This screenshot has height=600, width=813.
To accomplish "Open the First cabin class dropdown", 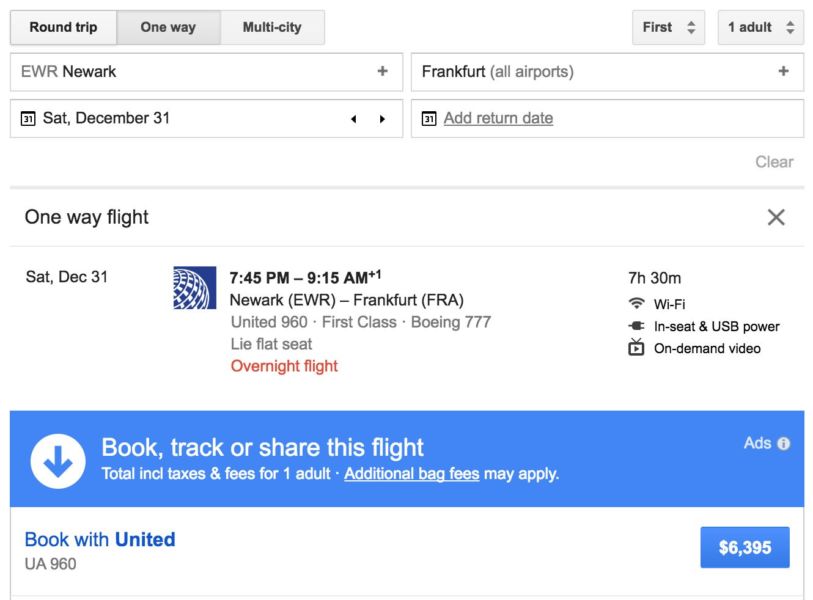I will click(668, 27).
